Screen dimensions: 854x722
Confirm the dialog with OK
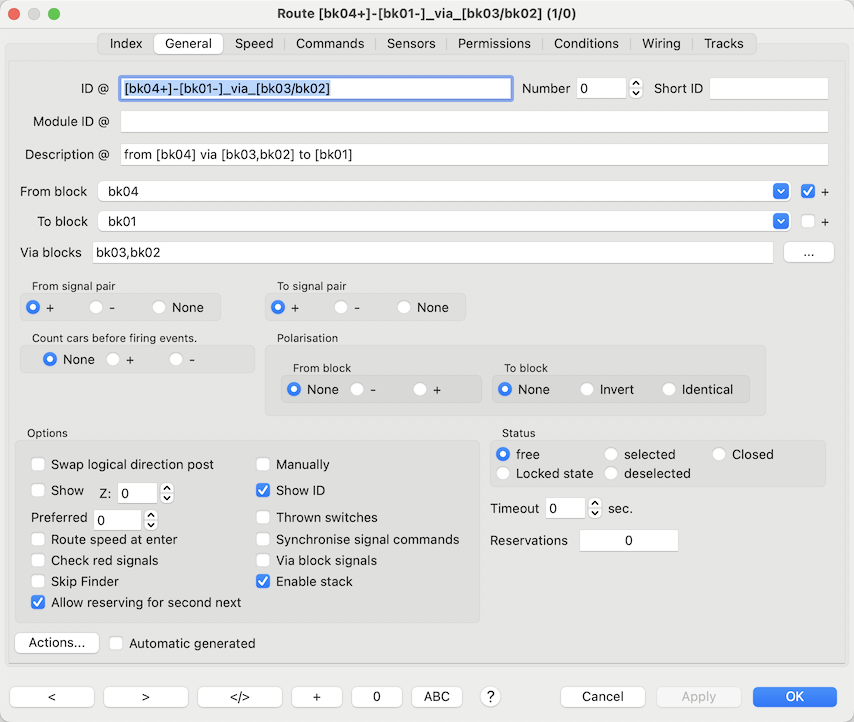click(794, 697)
